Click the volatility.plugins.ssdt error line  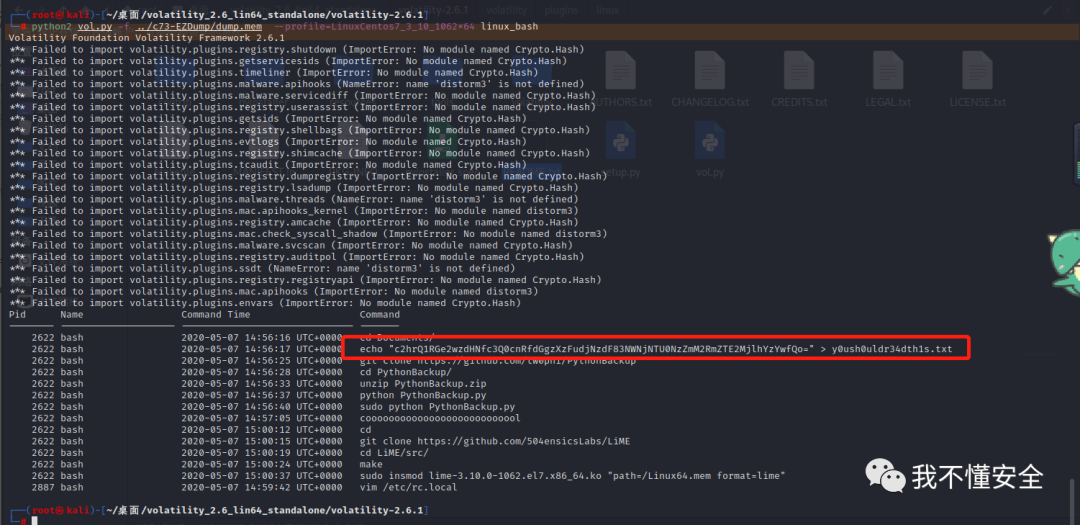[262, 268]
